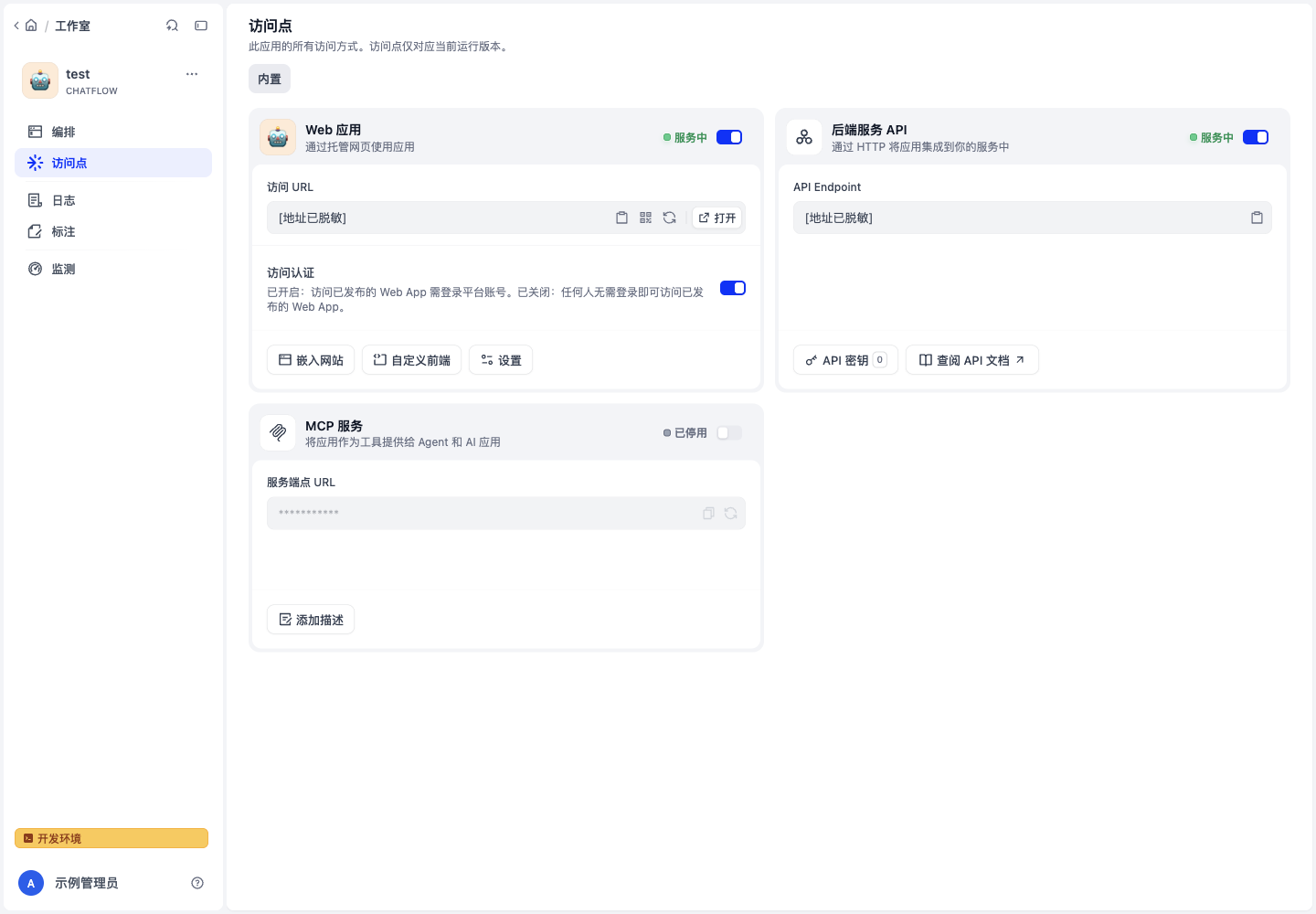The height and width of the screenshot is (914, 1316).
Task: Open 查阅 API 文档 link
Action: tap(972, 360)
